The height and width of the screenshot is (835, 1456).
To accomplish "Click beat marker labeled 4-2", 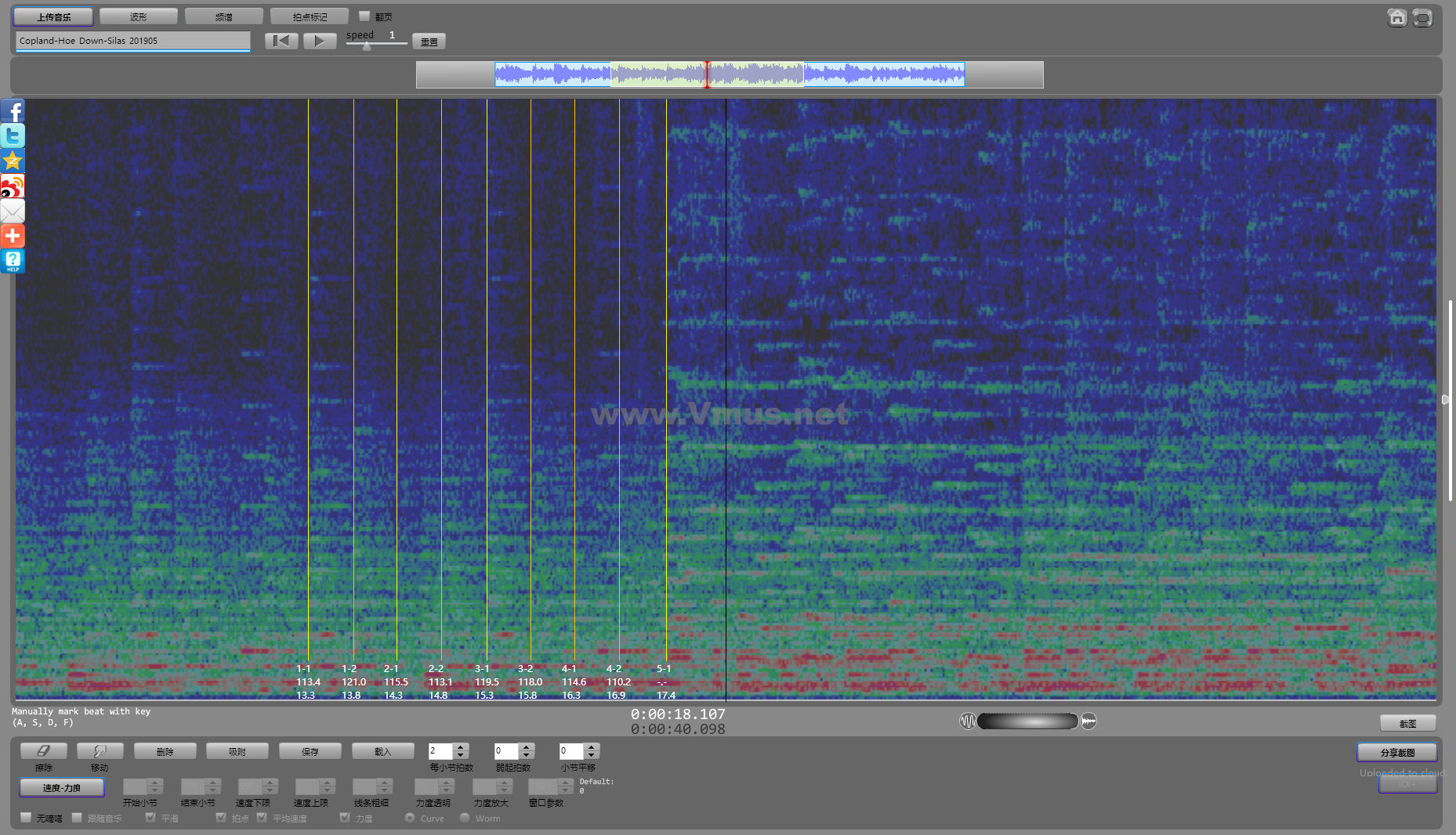I will coord(614,668).
